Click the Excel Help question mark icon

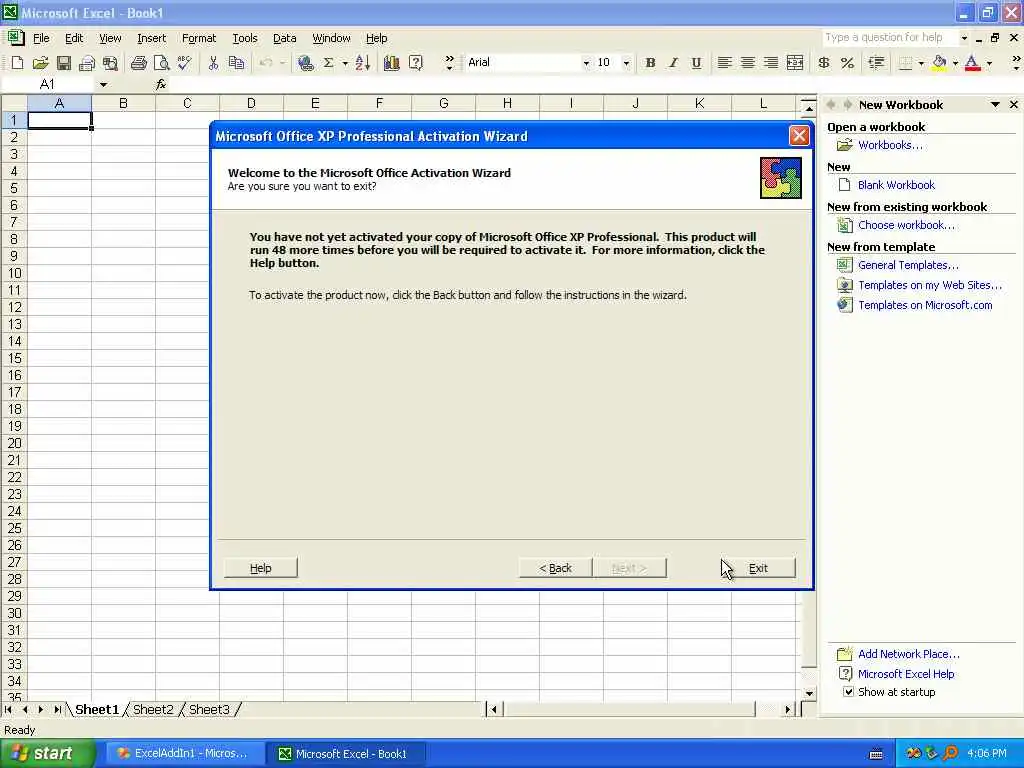(415, 63)
